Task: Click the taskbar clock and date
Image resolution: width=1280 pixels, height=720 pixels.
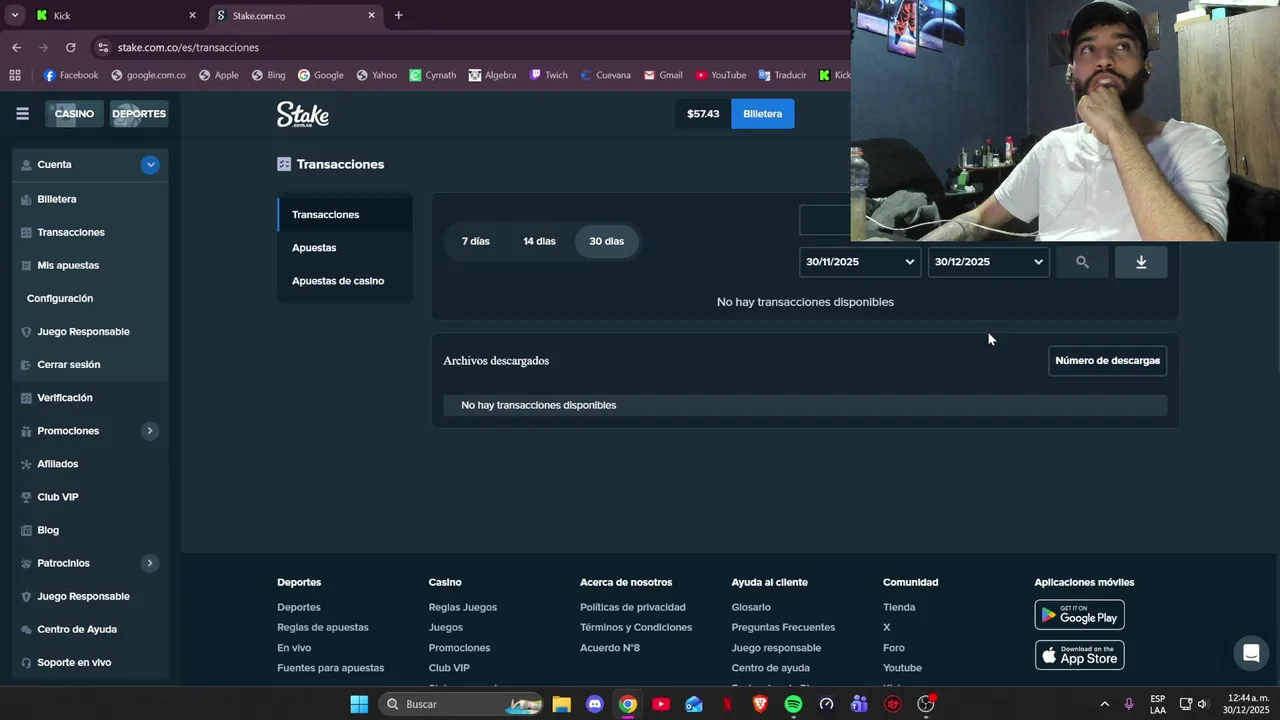Action: point(1246,704)
